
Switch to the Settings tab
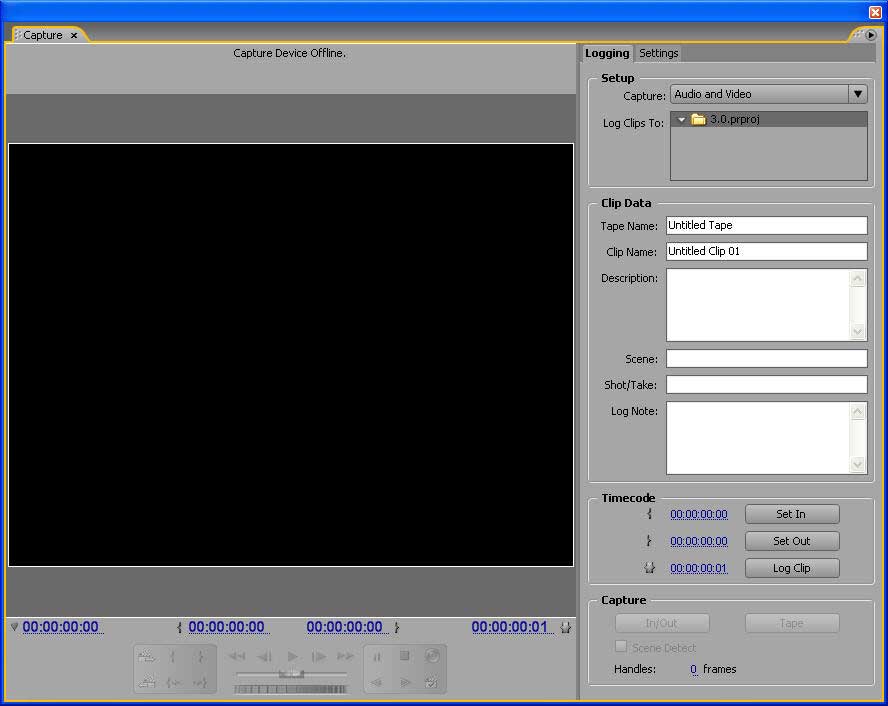click(659, 53)
